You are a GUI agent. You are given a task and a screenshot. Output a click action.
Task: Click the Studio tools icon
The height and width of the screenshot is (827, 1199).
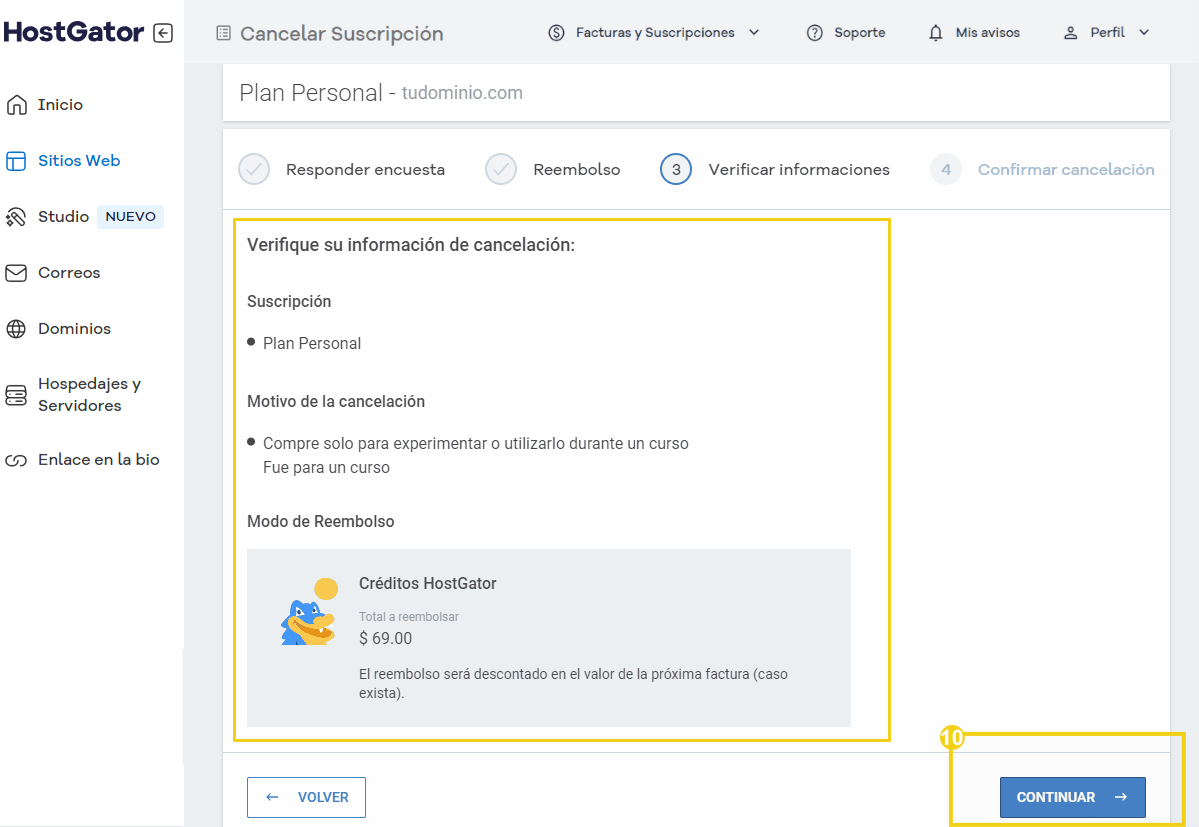16,217
